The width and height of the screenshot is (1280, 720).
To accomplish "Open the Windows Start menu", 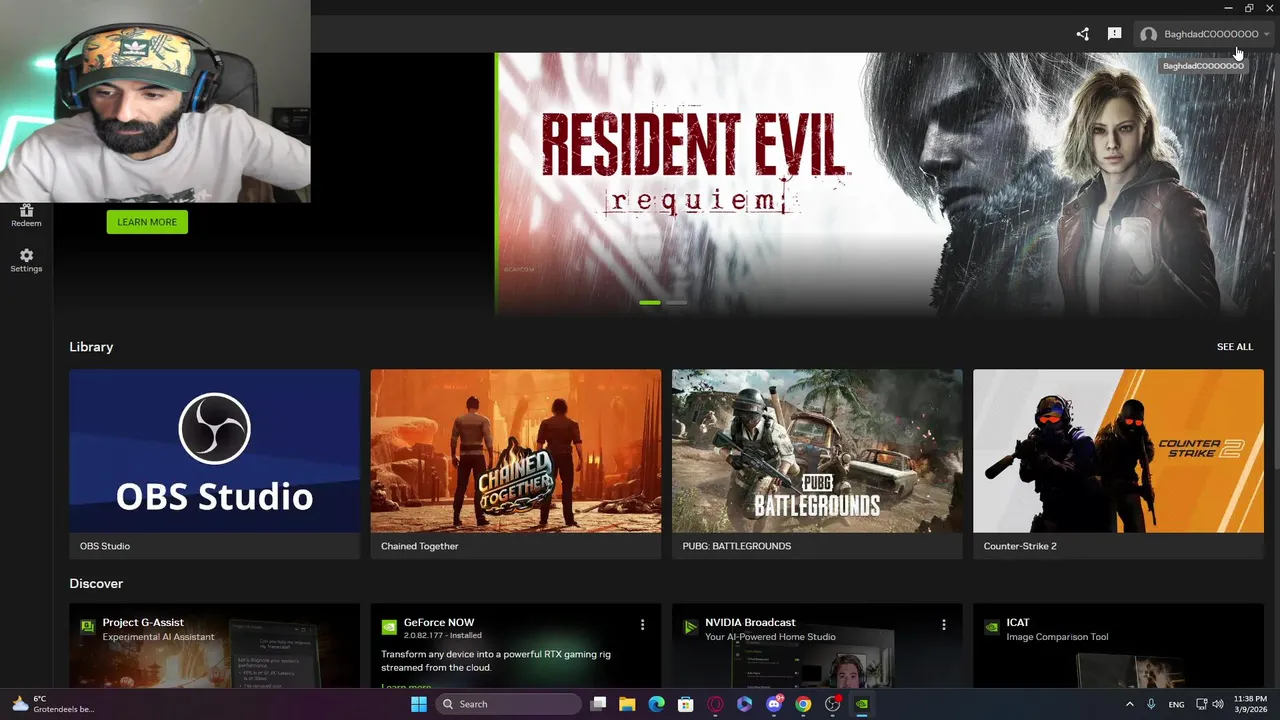I will coord(419,704).
